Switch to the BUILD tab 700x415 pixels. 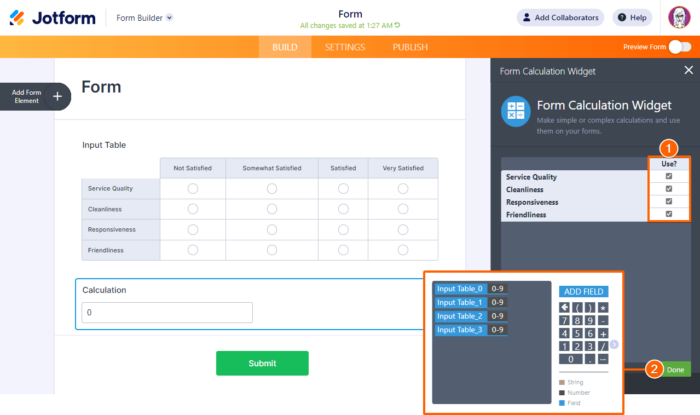(285, 47)
